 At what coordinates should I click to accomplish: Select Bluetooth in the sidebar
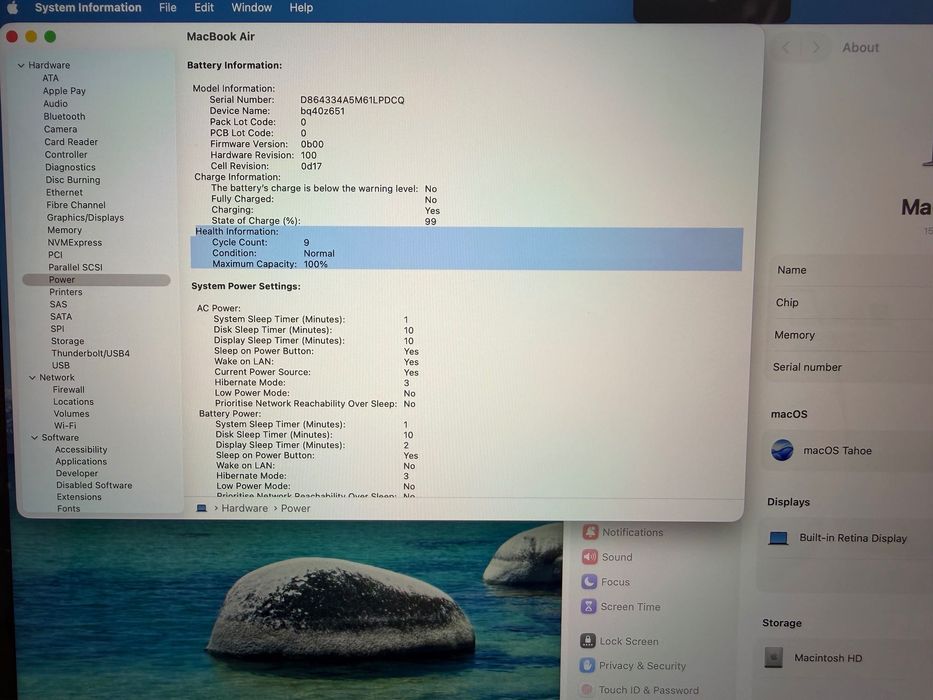click(x=64, y=117)
